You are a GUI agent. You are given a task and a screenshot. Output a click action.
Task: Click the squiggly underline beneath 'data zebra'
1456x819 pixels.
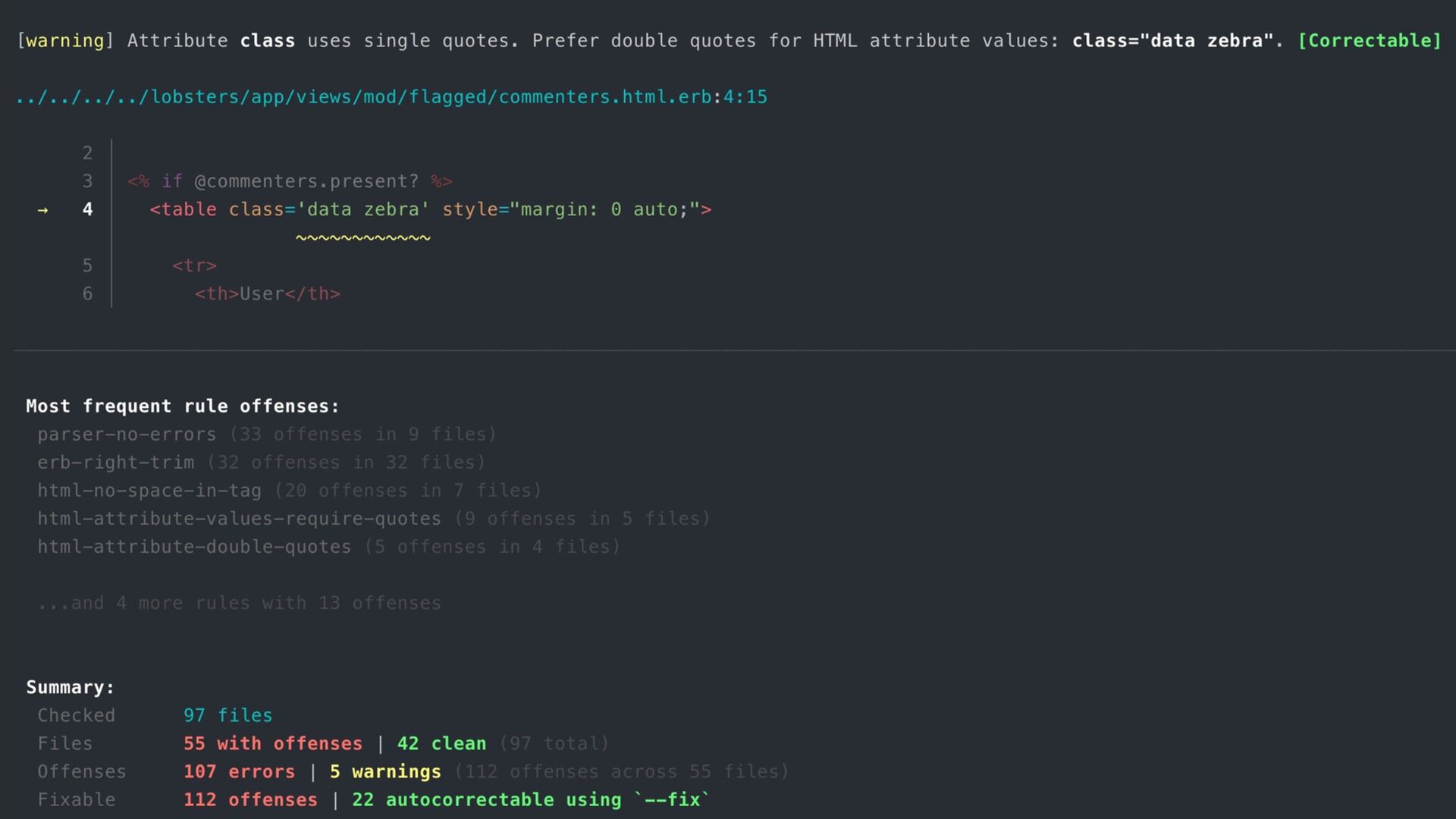click(363, 238)
